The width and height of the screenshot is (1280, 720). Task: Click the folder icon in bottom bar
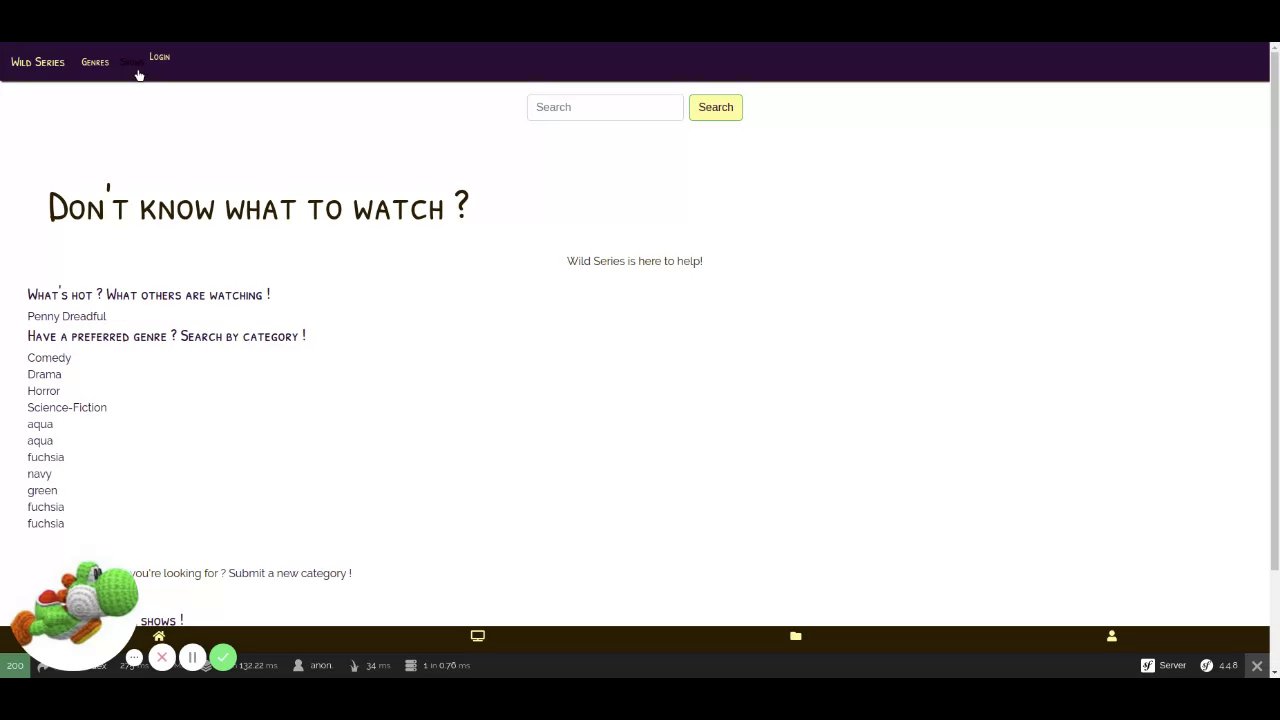coord(796,636)
